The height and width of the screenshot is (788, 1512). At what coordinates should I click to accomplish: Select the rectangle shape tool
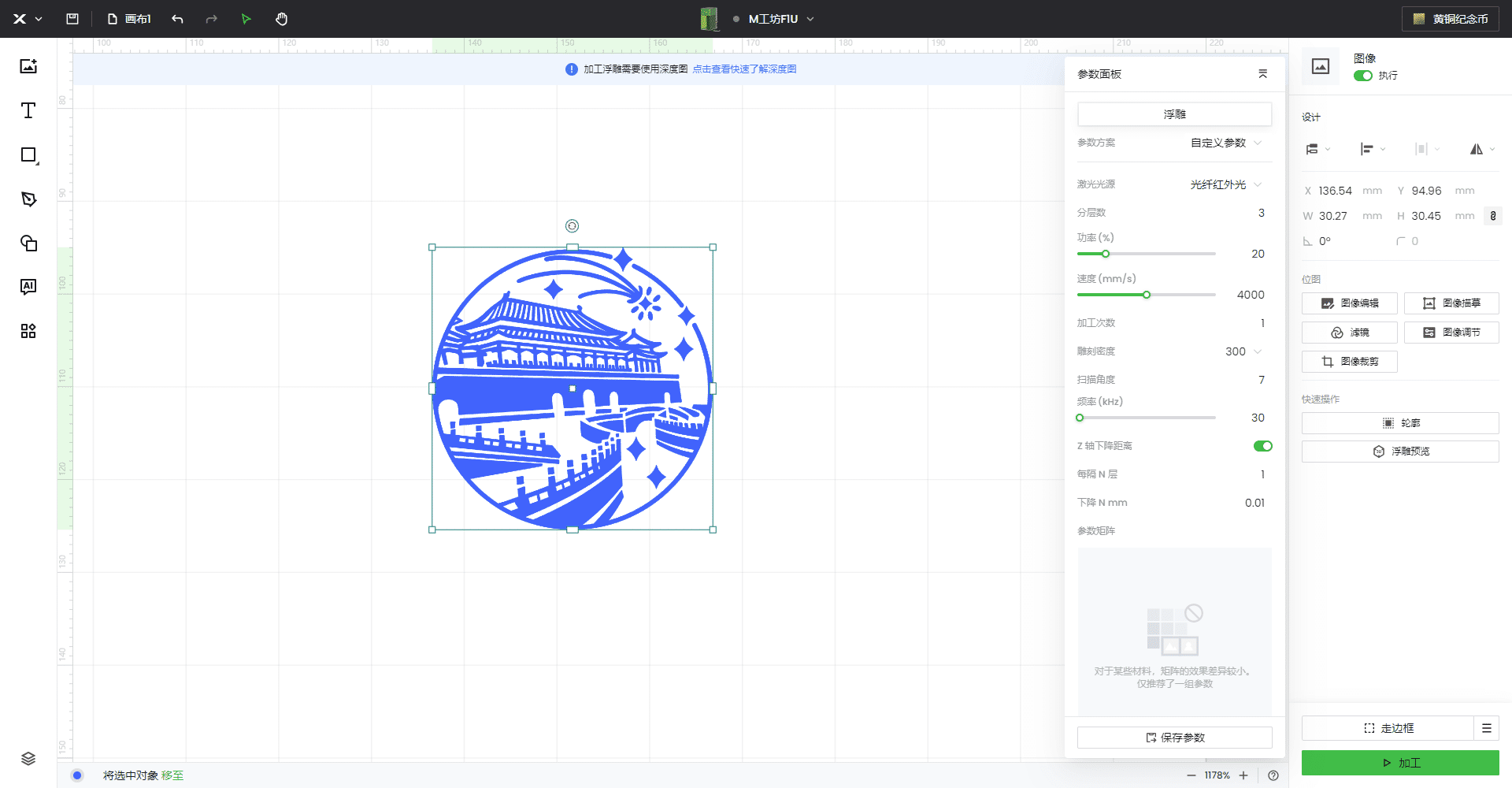28,155
